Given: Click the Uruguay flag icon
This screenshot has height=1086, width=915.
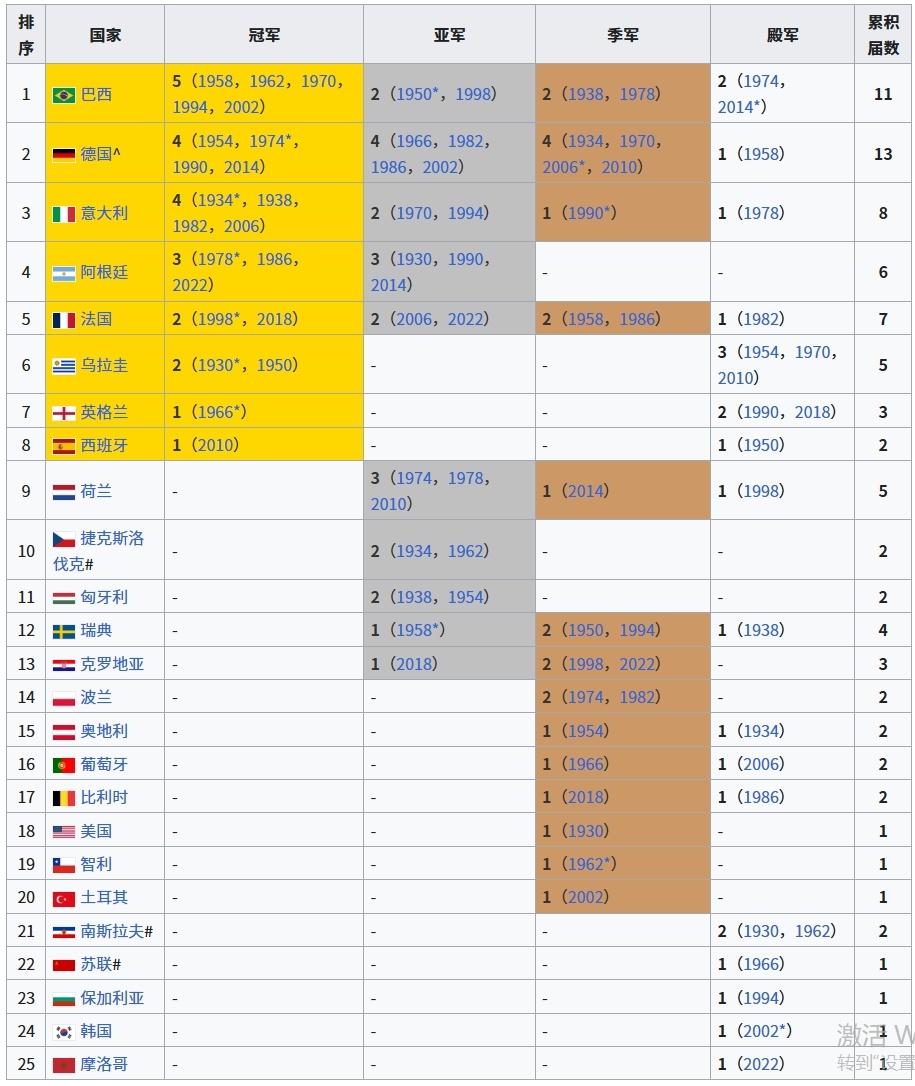Looking at the screenshot, I should [x=64, y=366].
